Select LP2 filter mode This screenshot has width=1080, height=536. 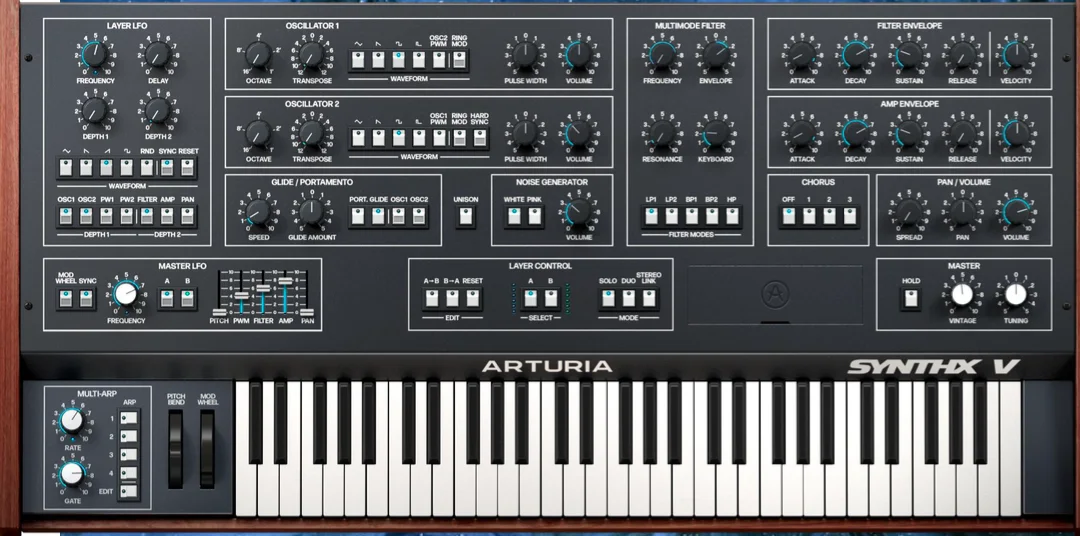tap(672, 216)
